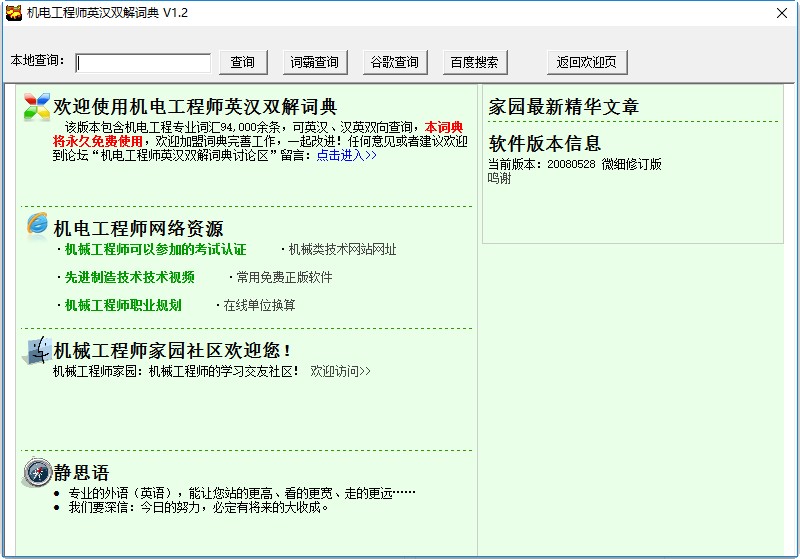Follow the 欢迎访问>> community link
Screen dimensions: 800x559
click(340, 371)
